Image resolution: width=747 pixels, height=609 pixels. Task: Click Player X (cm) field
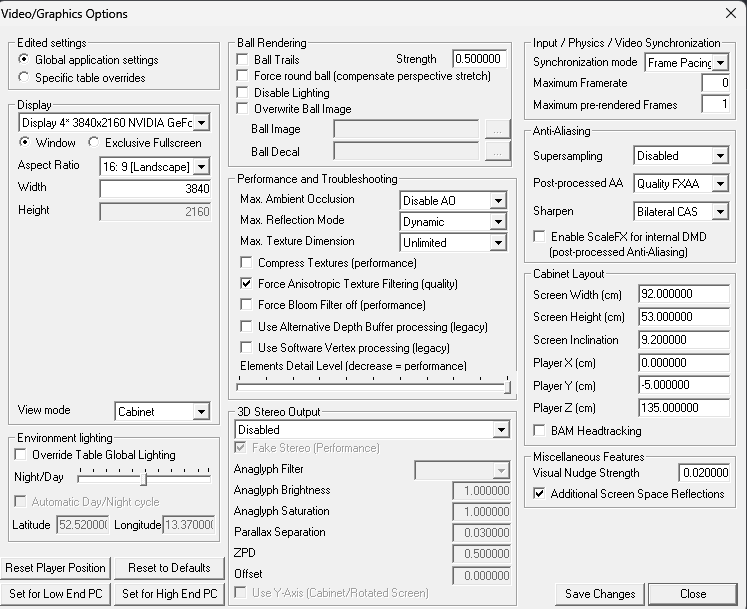(x=684, y=362)
